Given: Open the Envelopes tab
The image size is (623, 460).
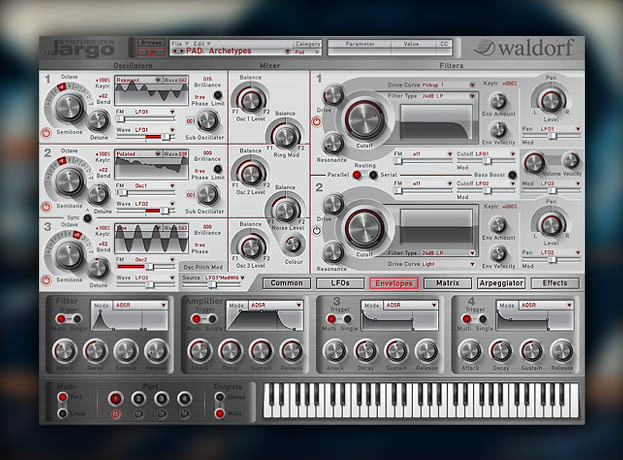Looking at the screenshot, I should click(x=394, y=283).
